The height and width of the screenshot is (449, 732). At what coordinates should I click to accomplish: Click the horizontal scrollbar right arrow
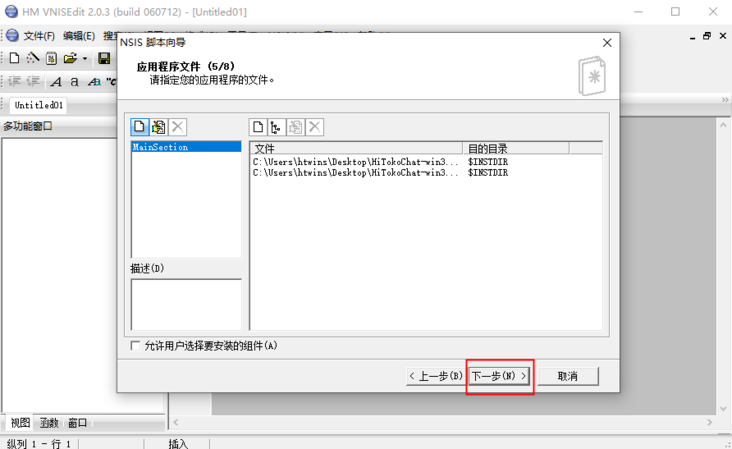710,422
